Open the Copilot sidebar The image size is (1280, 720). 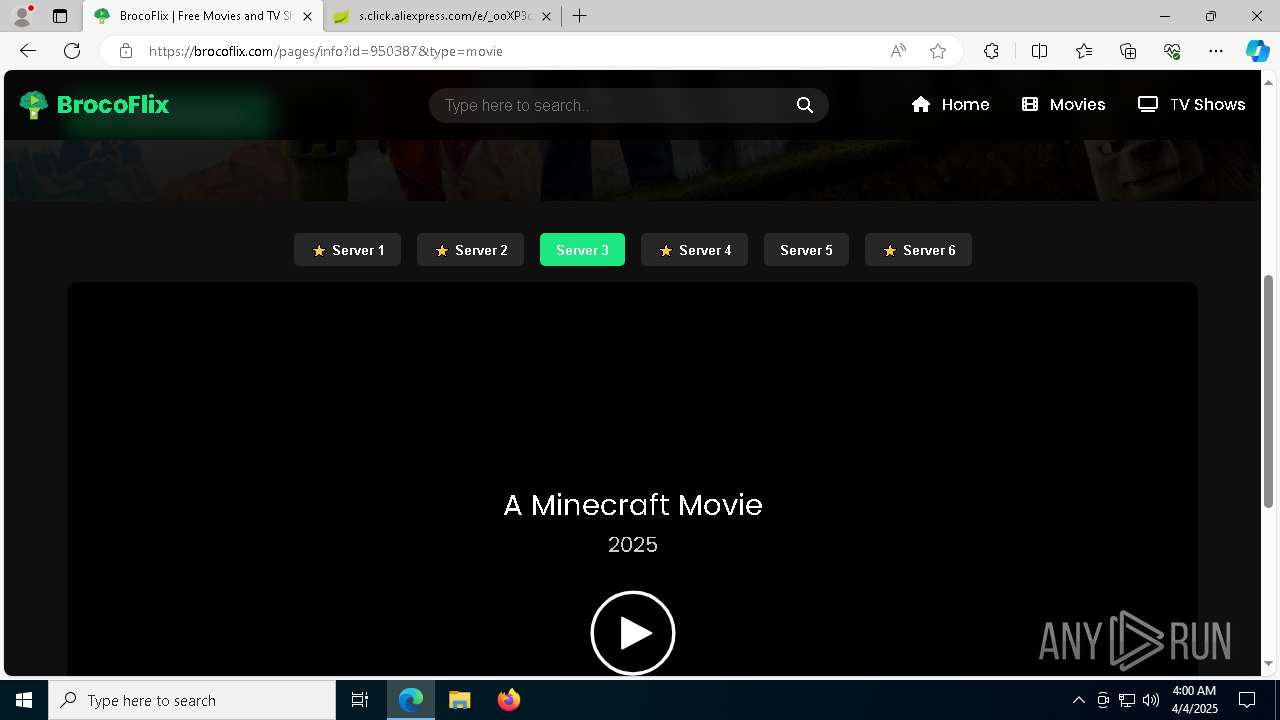pos(1257,51)
